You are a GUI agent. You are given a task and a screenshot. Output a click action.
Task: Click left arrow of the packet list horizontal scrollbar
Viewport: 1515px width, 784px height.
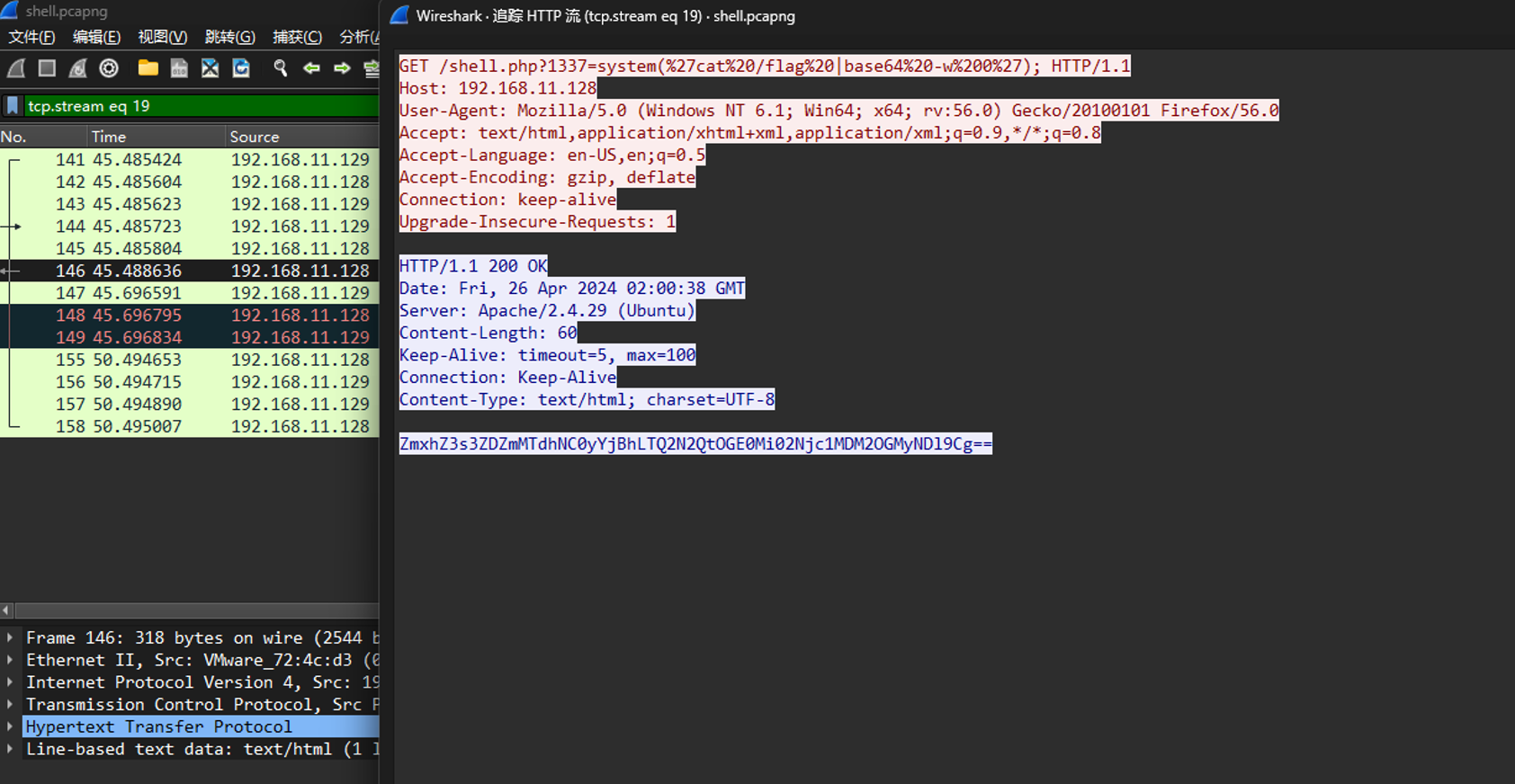(x=6, y=610)
